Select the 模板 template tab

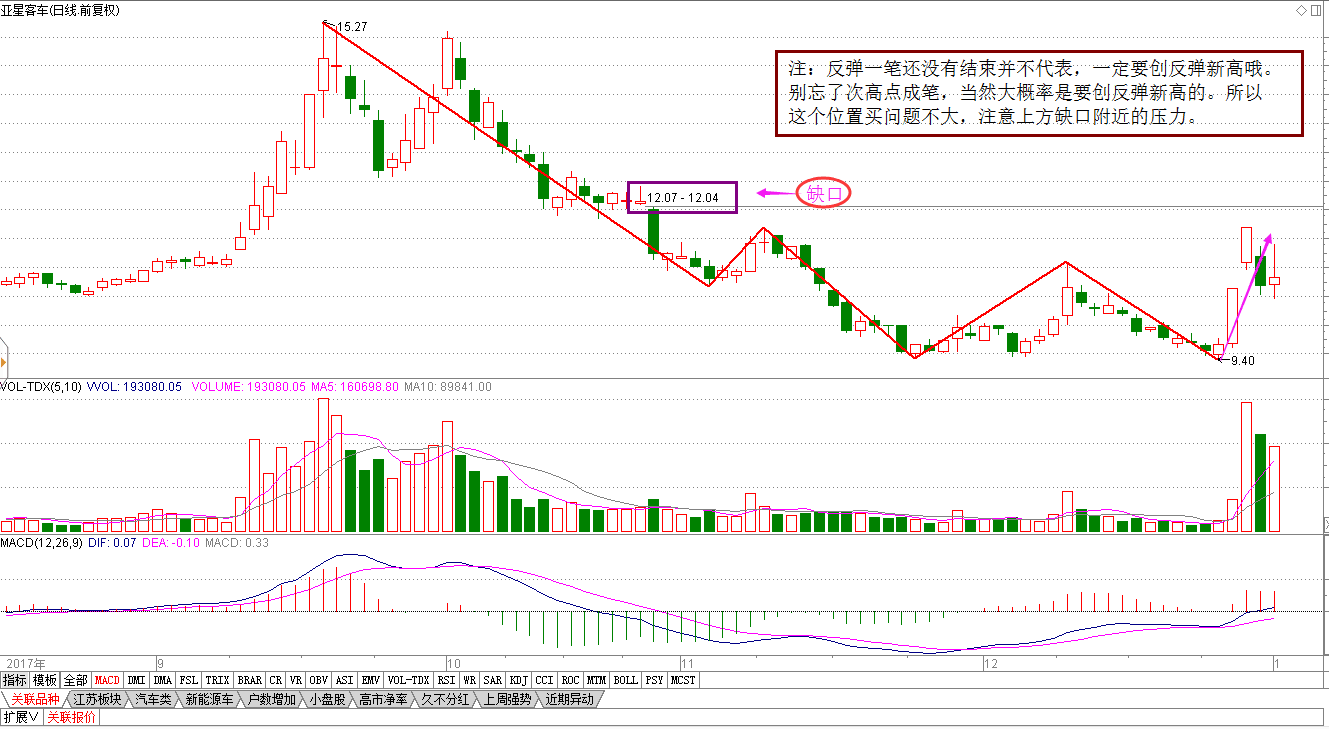coord(45,680)
